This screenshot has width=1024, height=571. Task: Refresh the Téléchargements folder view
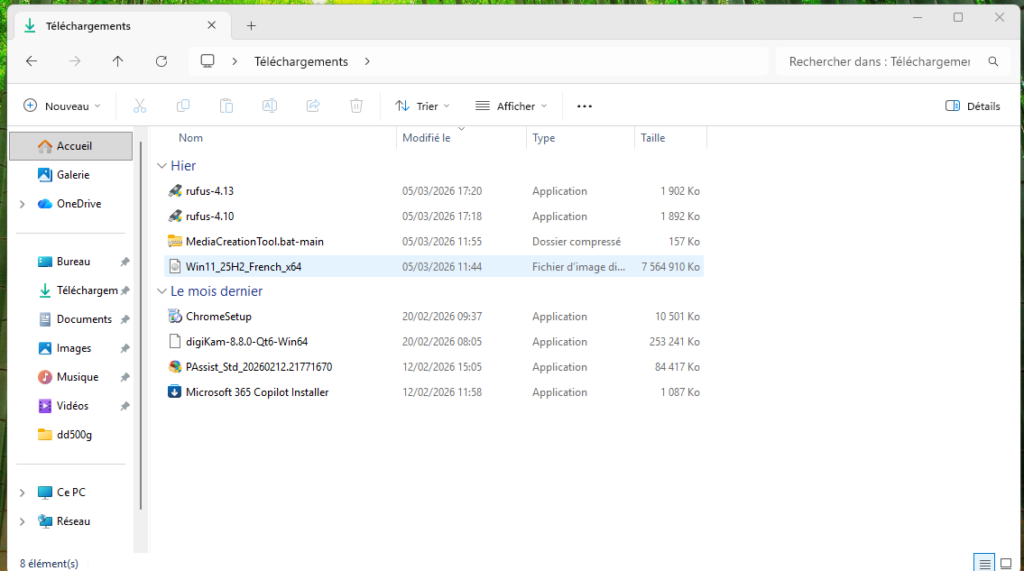tap(161, 61)
